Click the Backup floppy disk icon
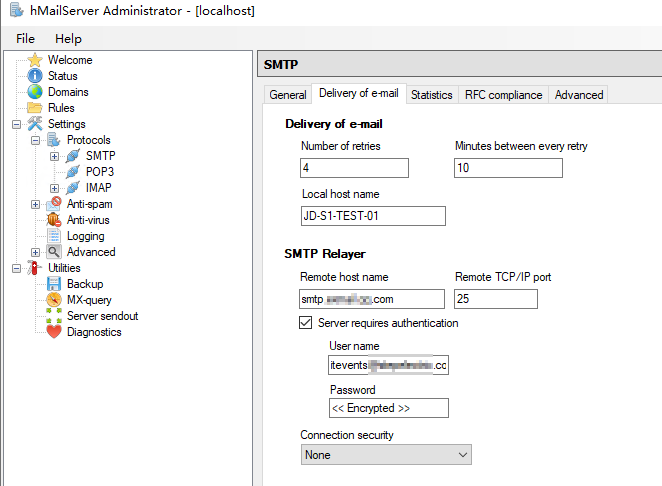The height and width of the screenshot is (486, 662). click(x=54, y=284)
